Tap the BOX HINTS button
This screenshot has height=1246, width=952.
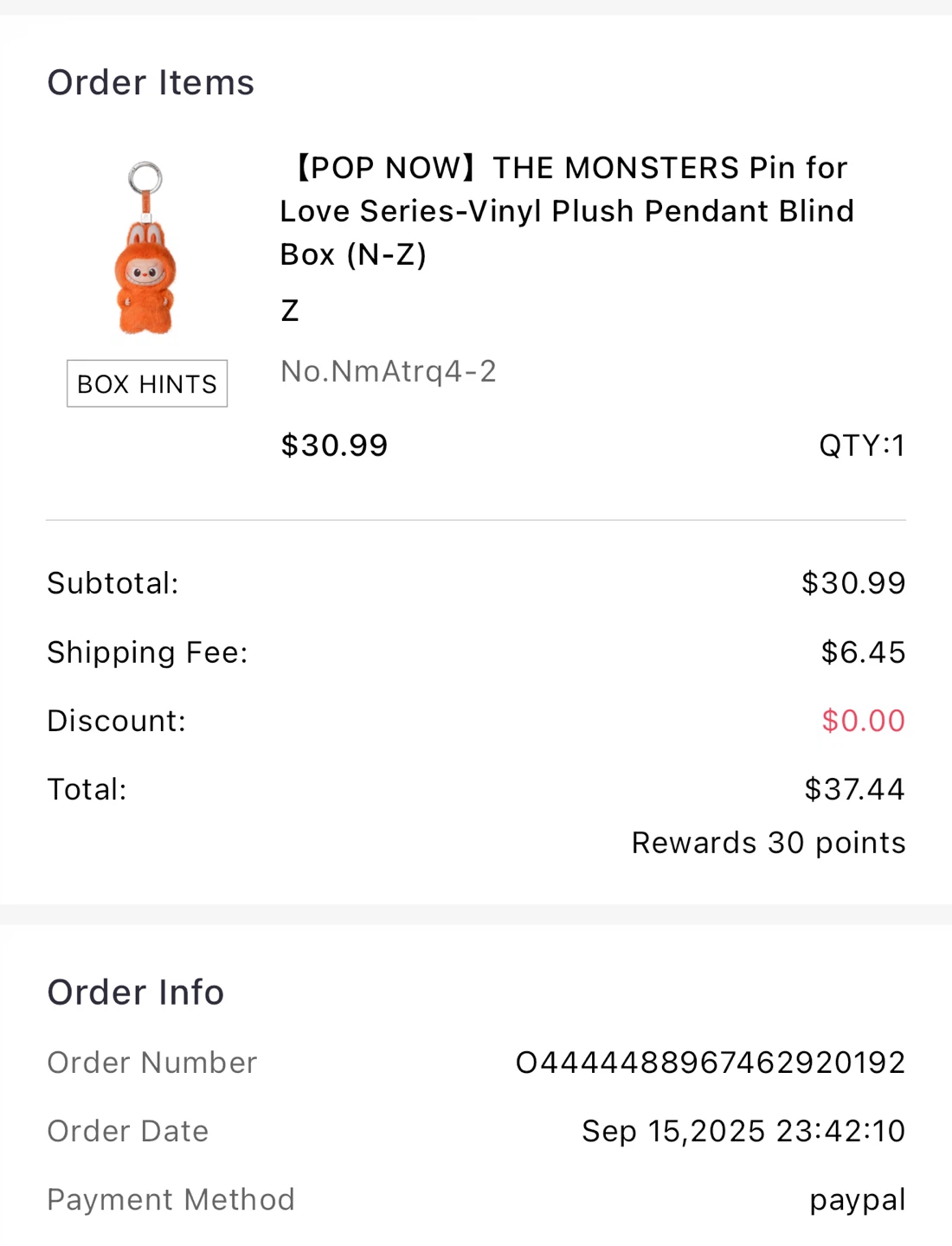click(147, 383)
